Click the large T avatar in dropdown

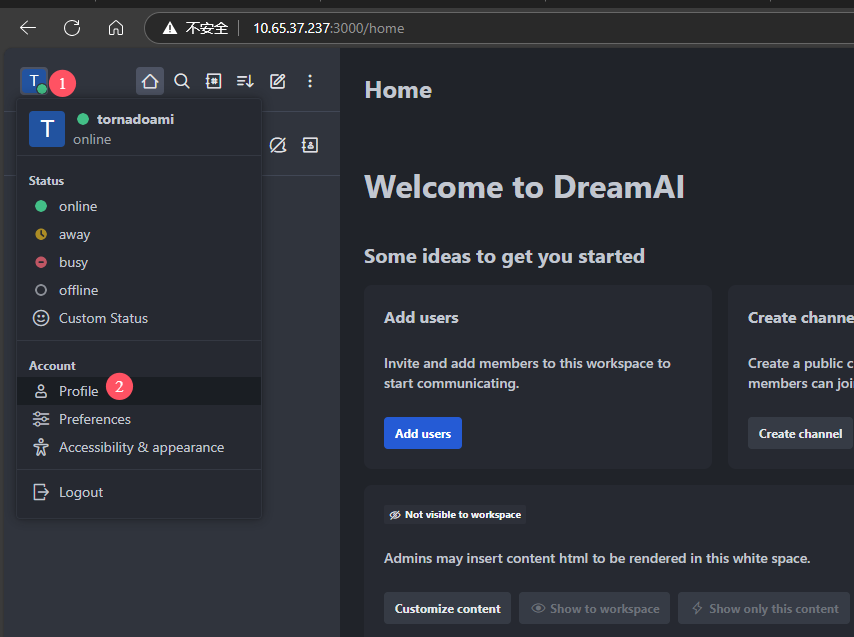tap(47, 129)
